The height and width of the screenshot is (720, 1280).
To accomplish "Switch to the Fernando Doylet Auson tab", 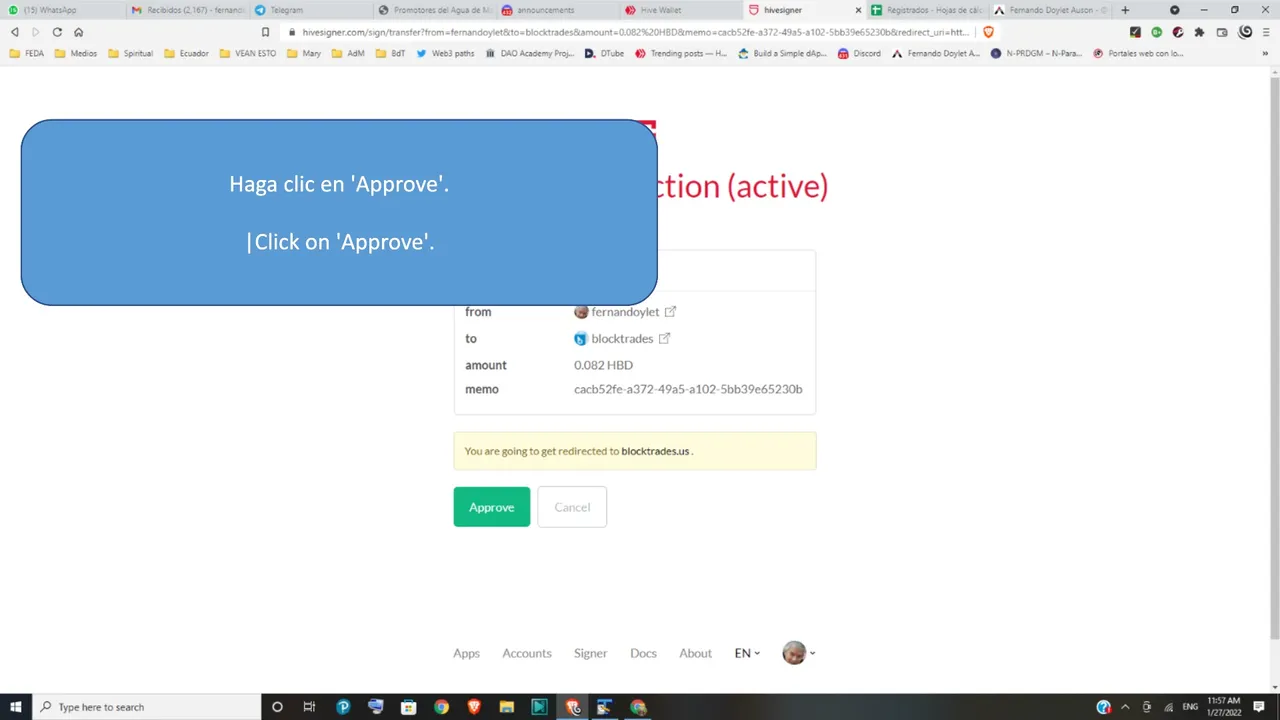I will [x=1052, y=10].
